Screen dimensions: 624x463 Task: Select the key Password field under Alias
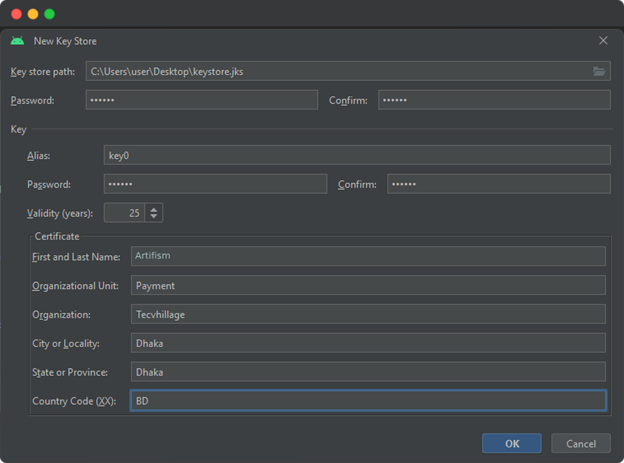(215, 184)
